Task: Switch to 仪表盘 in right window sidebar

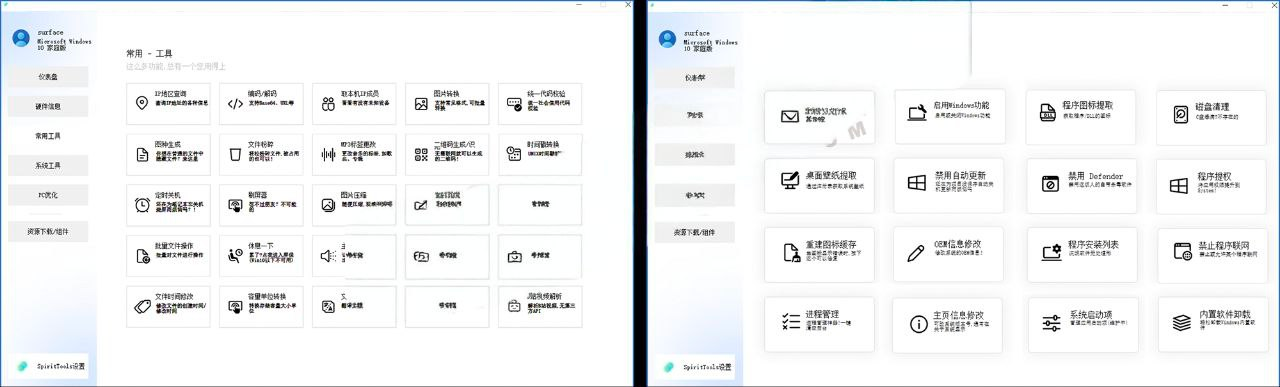Action: [695, 77]
